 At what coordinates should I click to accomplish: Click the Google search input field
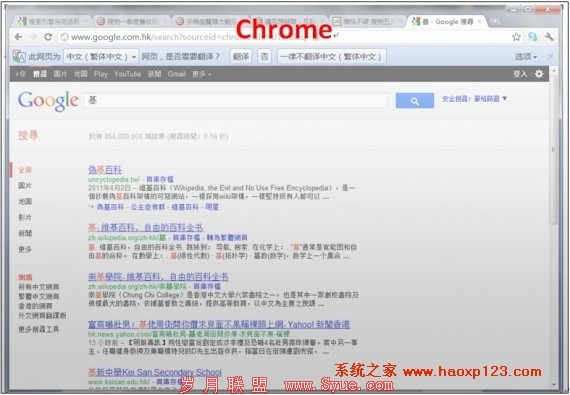click(x=236, y=101)
